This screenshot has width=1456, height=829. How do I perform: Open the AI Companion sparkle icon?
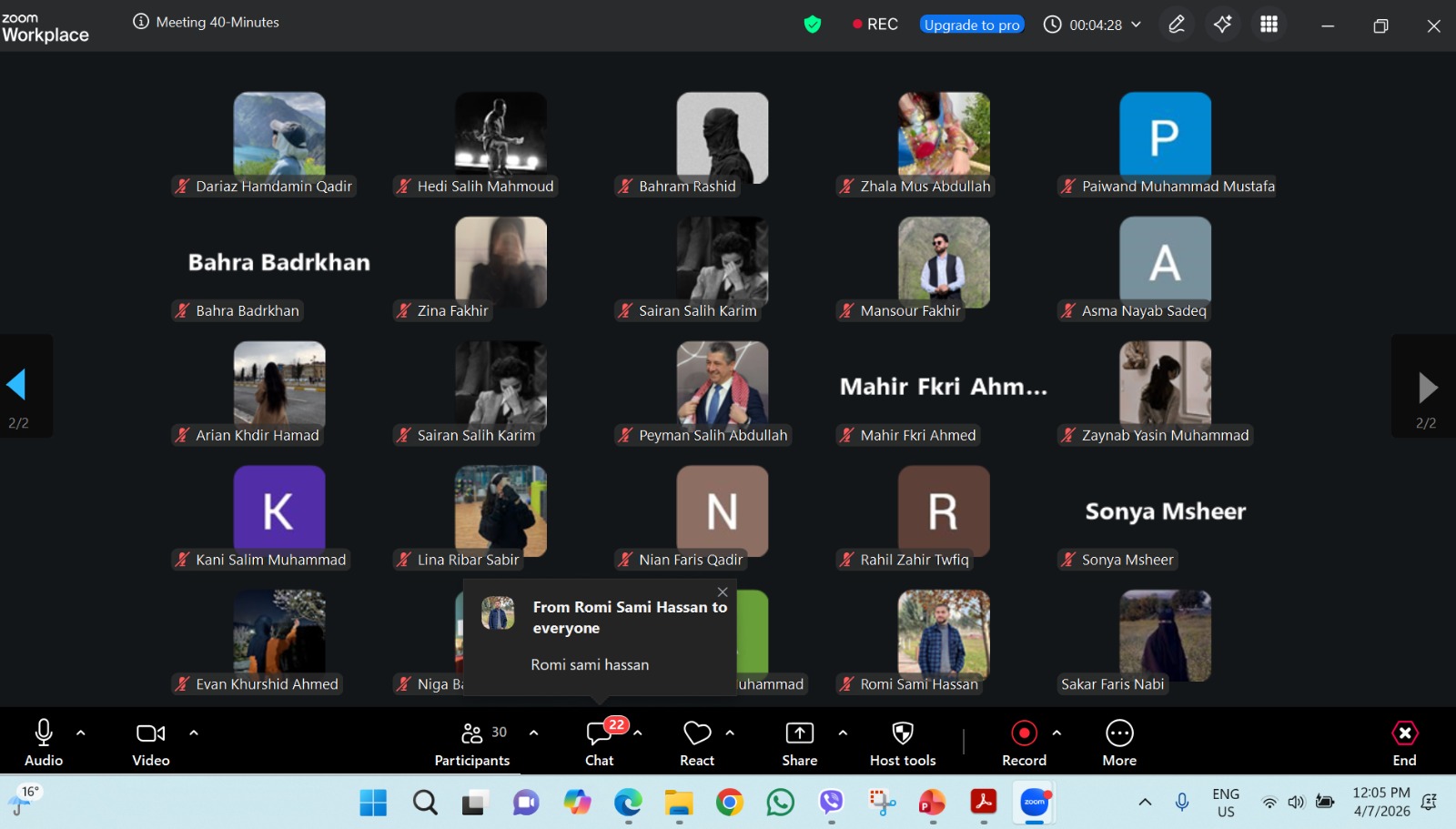[1222, 25]
